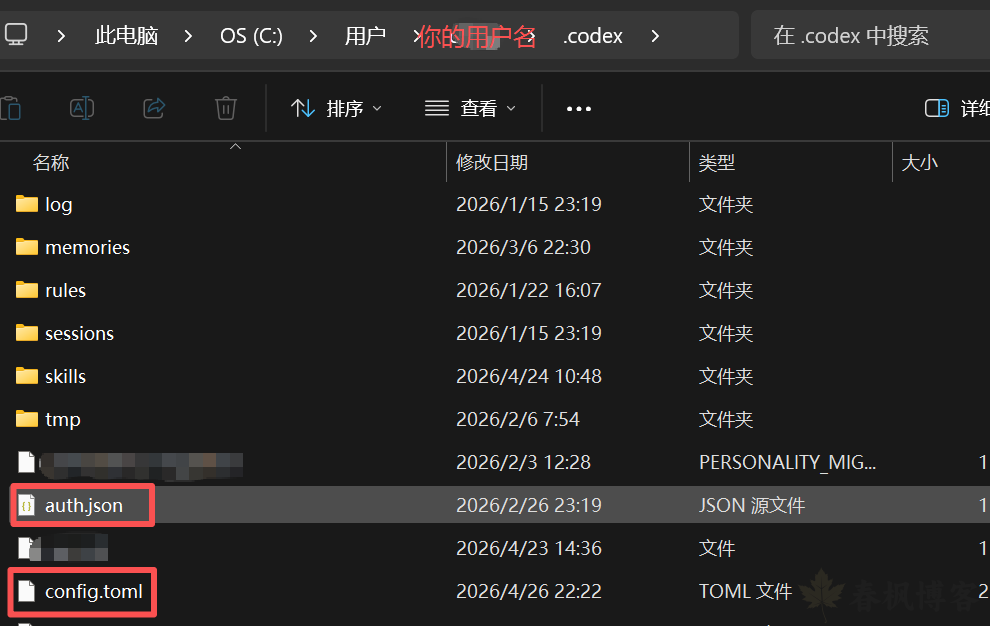Image resolution: width=990 pixels, height=626 pixels.
Task: Select the rules folder
Action: point(65,291)
